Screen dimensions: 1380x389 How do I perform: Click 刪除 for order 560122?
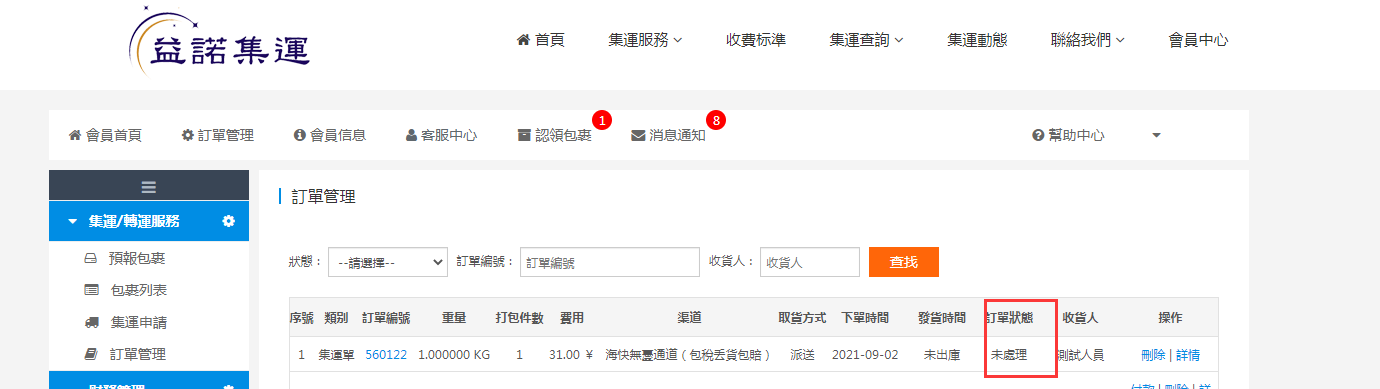(1153, 354)
